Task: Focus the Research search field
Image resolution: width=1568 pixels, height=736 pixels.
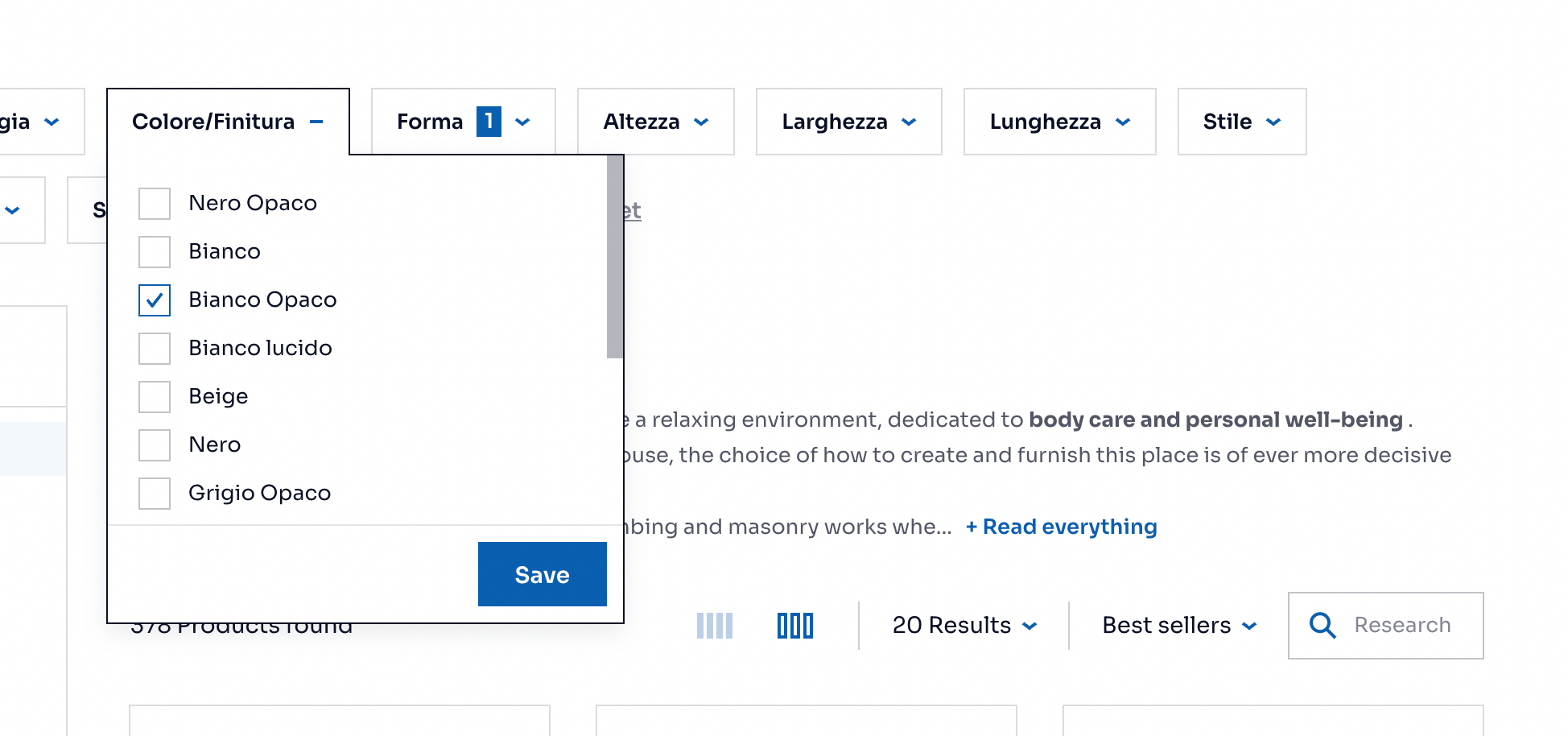Action: (1402, 626)
